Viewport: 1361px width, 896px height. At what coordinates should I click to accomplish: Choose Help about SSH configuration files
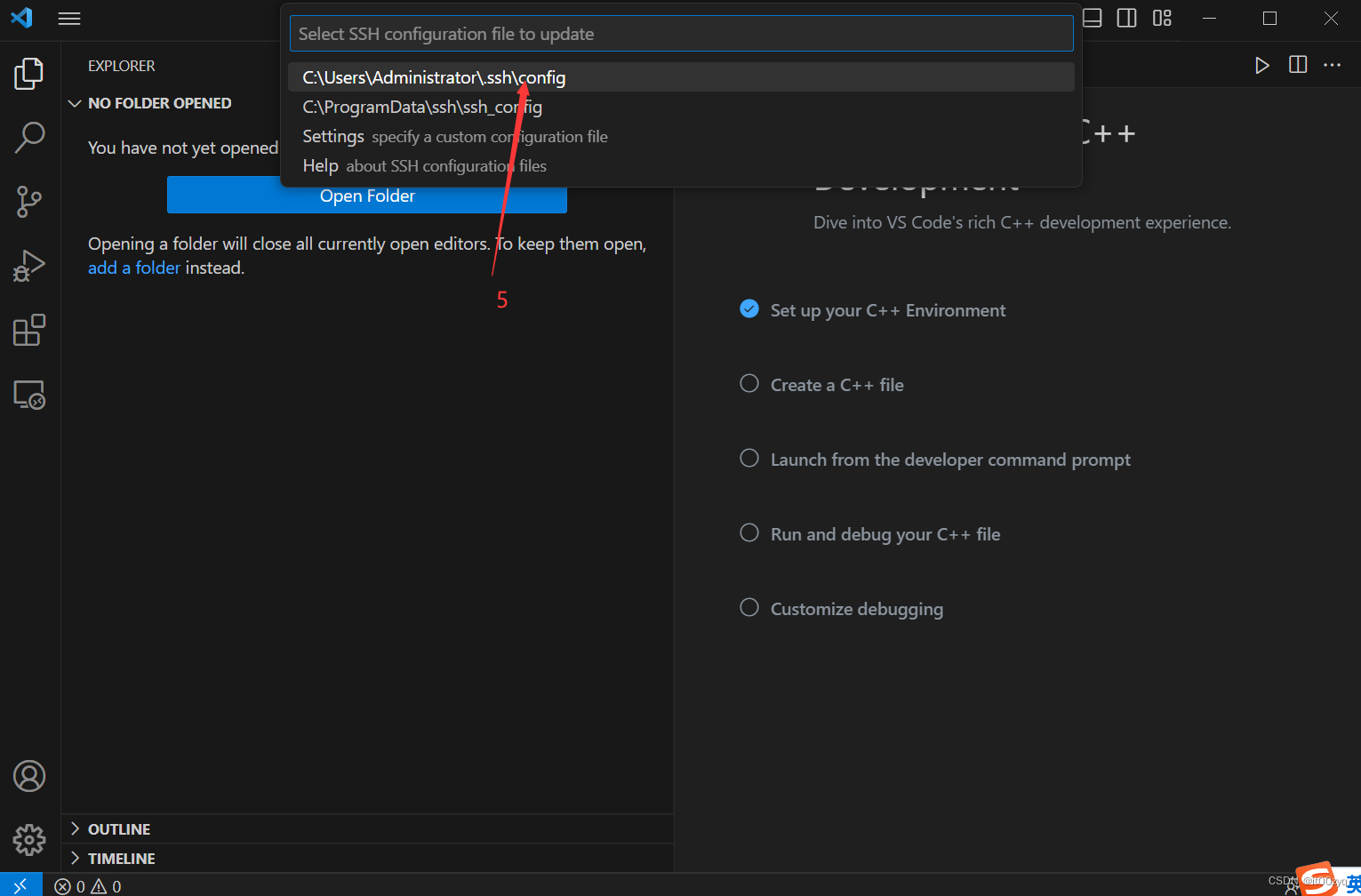pos(681,165)
